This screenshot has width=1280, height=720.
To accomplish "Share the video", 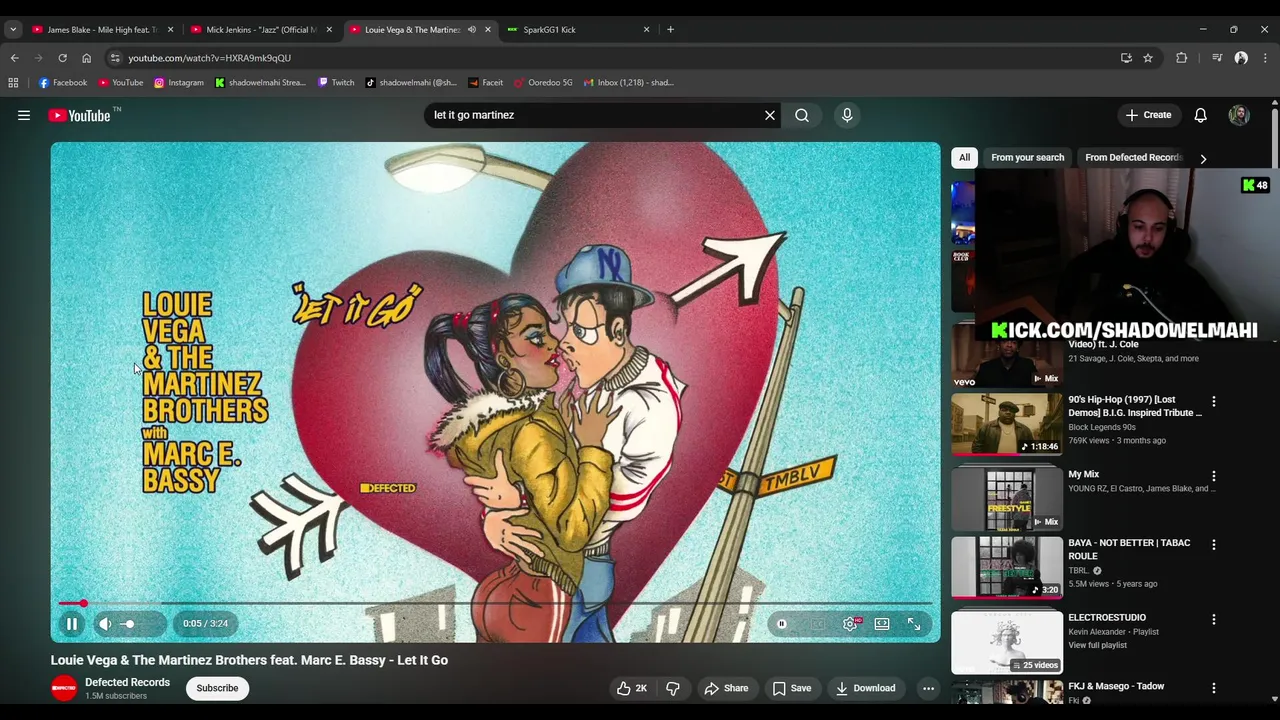I will [x=727, y=688].
